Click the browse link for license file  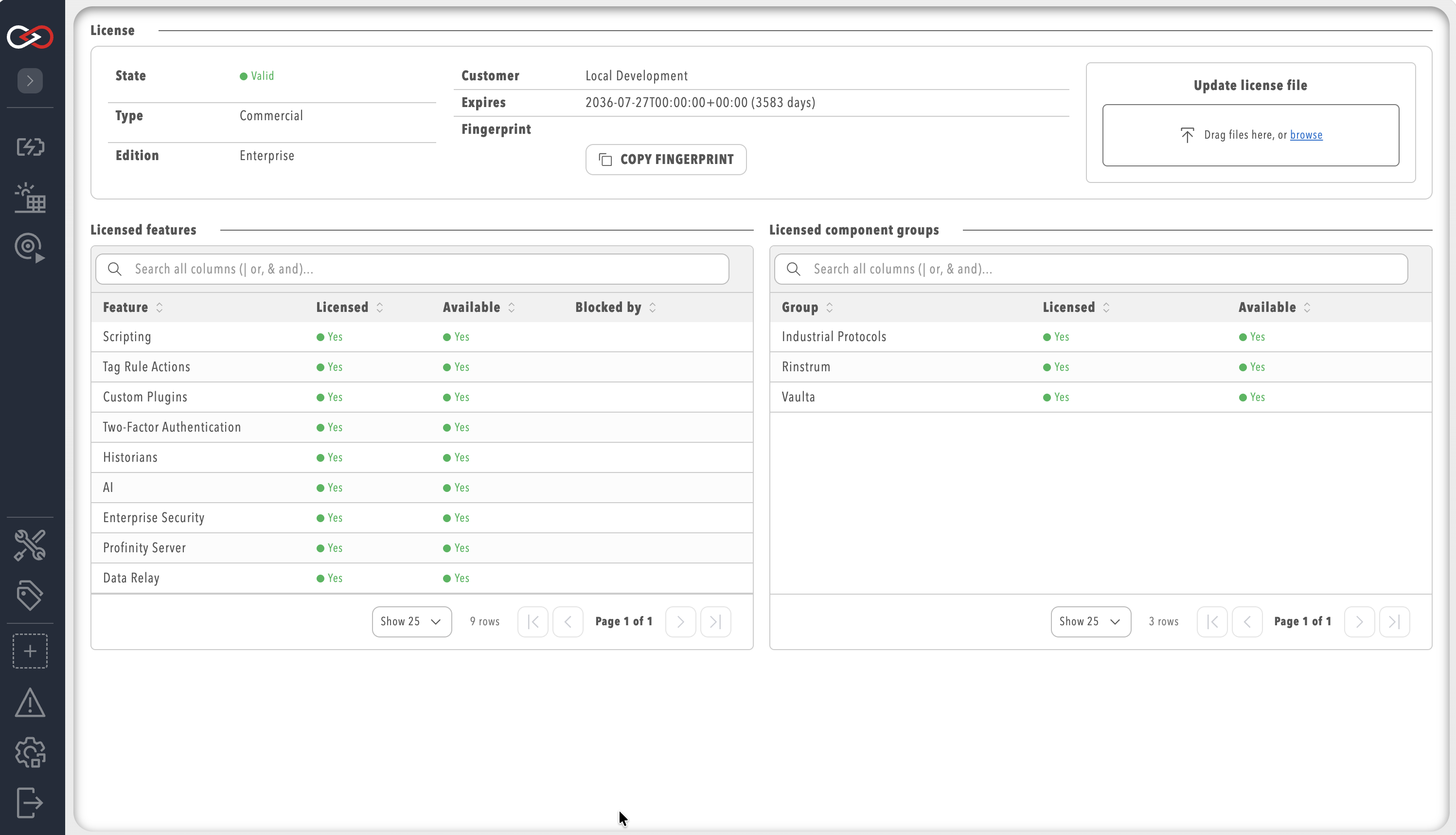(x=1306, y=135)
